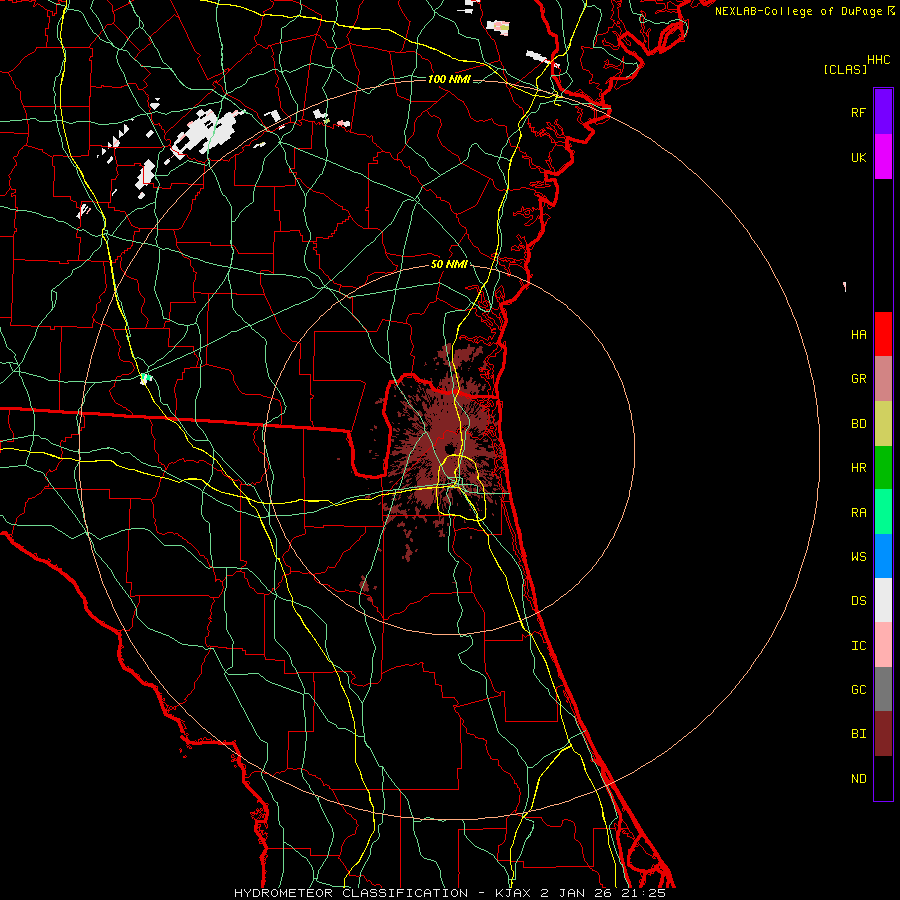900x900 pixels.
Task: Click the DS white legend swatch
Action: coord(883,600)
